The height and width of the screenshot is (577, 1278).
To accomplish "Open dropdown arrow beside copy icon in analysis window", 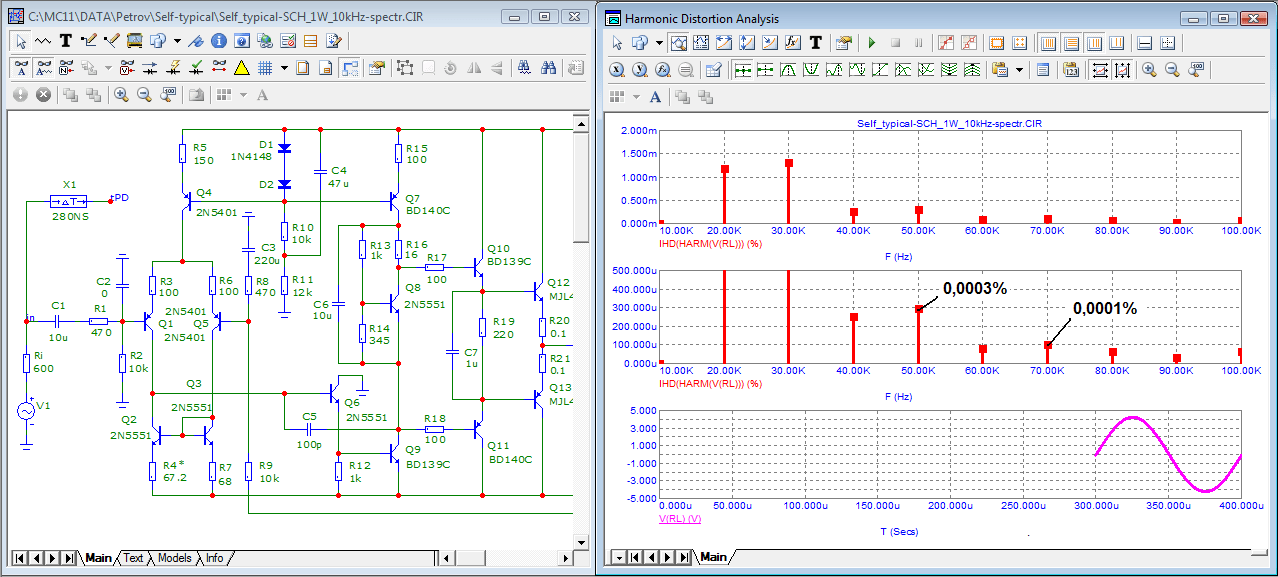I will pos(659,43).
